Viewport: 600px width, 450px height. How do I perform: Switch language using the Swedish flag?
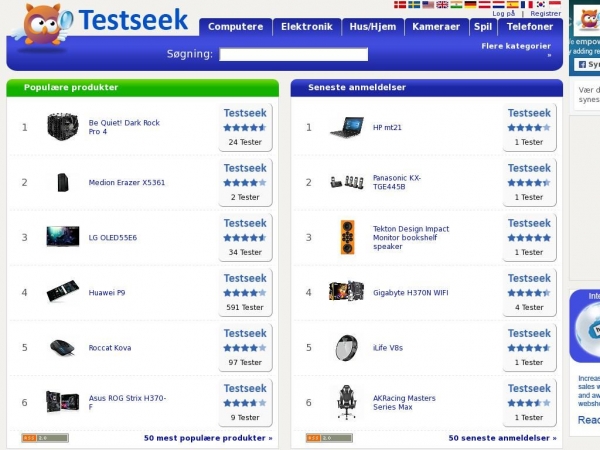pyautogui.click(x=414, y=5)
